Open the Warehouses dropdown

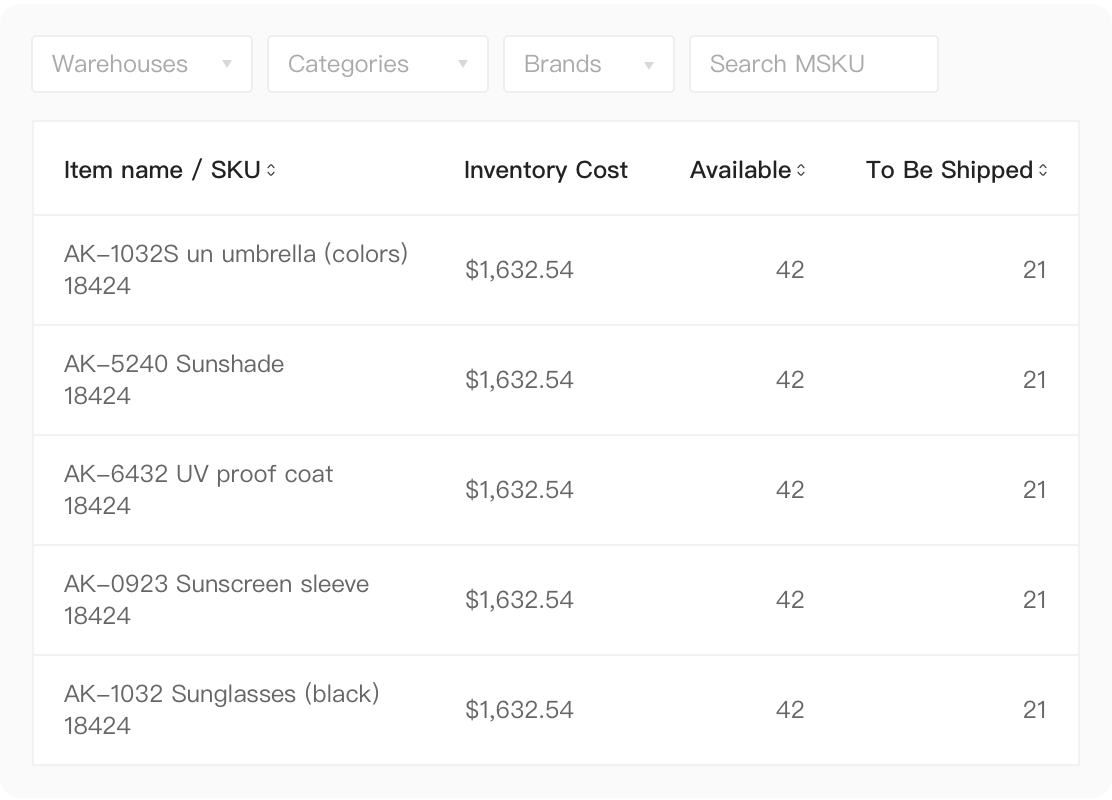(x=141, y=64)
